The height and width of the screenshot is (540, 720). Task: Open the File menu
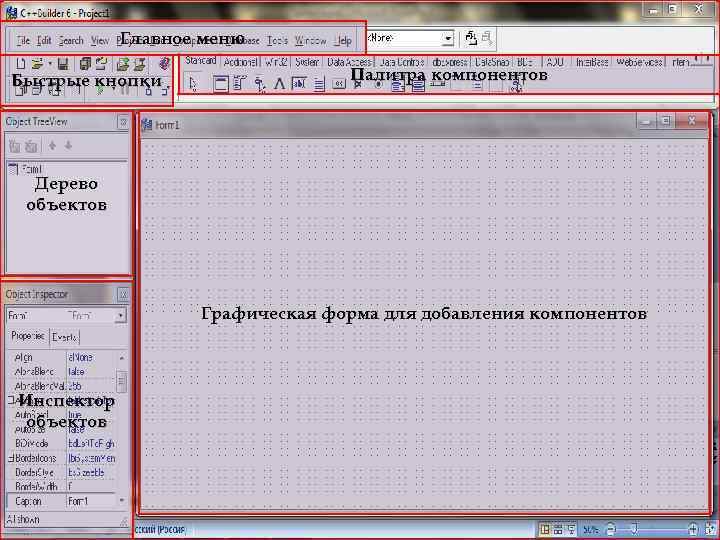(x=23, y=40)
